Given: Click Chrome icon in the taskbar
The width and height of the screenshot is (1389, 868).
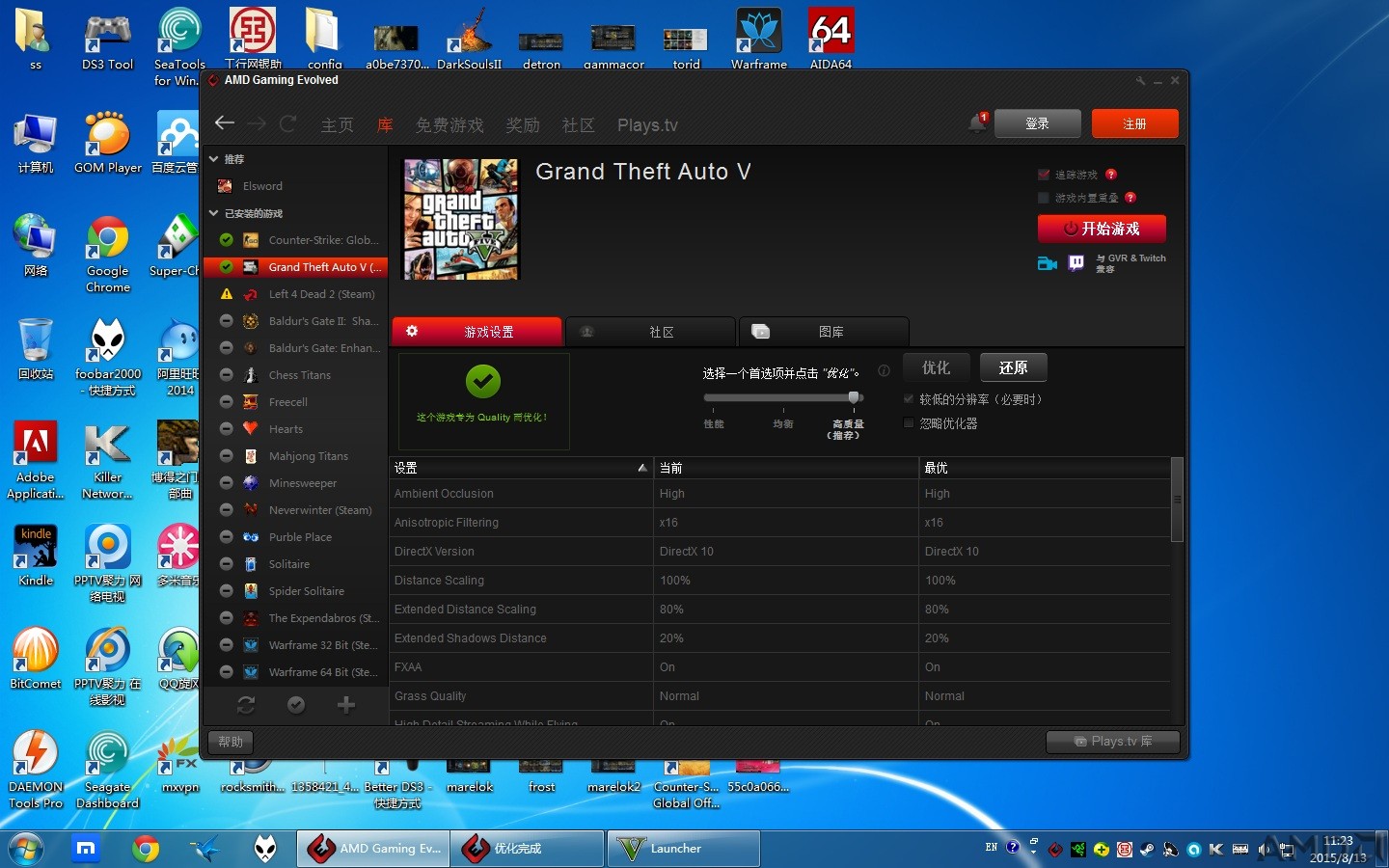Looking at the screenshot, I should 146,849.
